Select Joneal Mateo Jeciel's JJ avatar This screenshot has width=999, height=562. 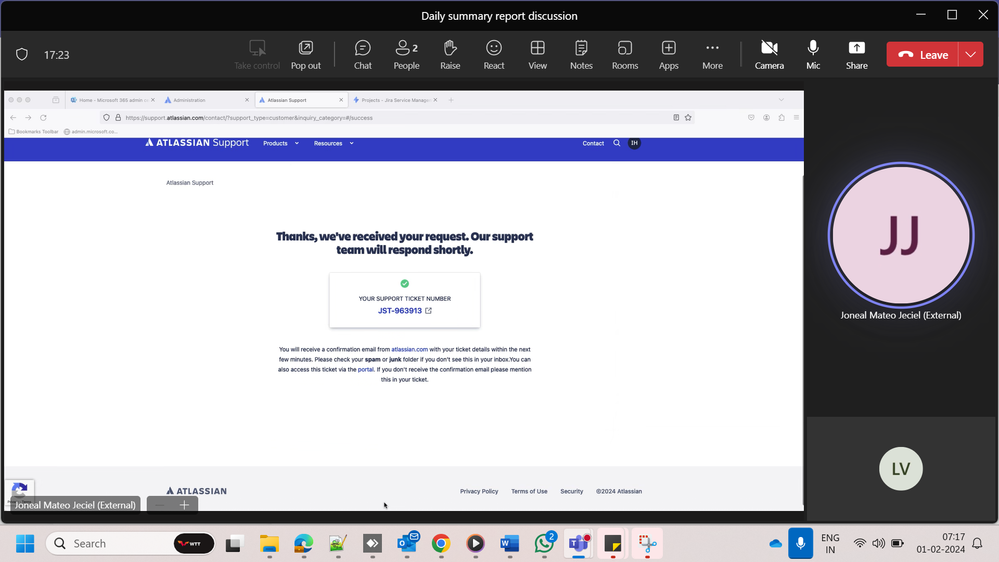point(900,235)
